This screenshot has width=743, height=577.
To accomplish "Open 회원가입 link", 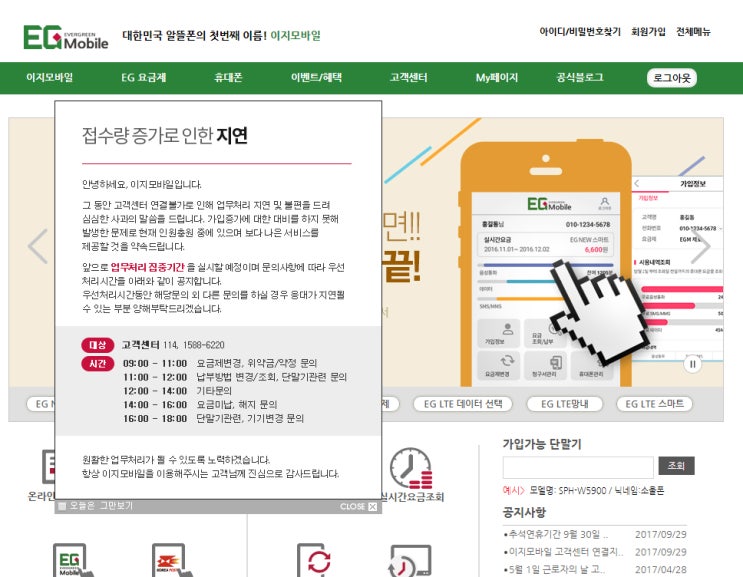I will (648, 32).
